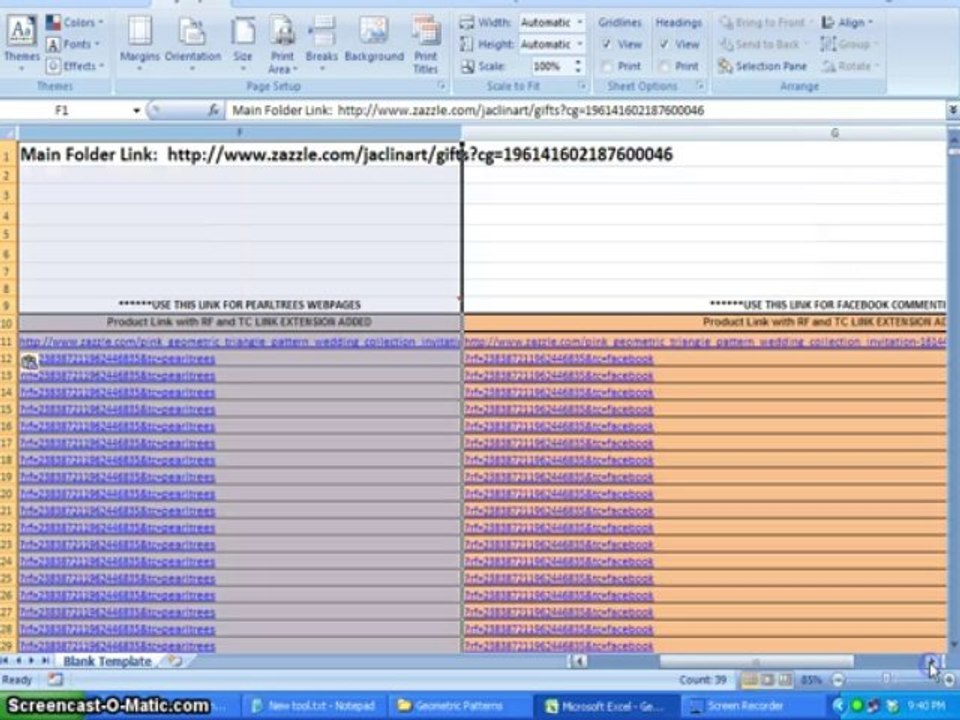This screenshot has width=960, height=720.
Task: Click the Paste Options icon in row 12
Action: click(29, 362)
